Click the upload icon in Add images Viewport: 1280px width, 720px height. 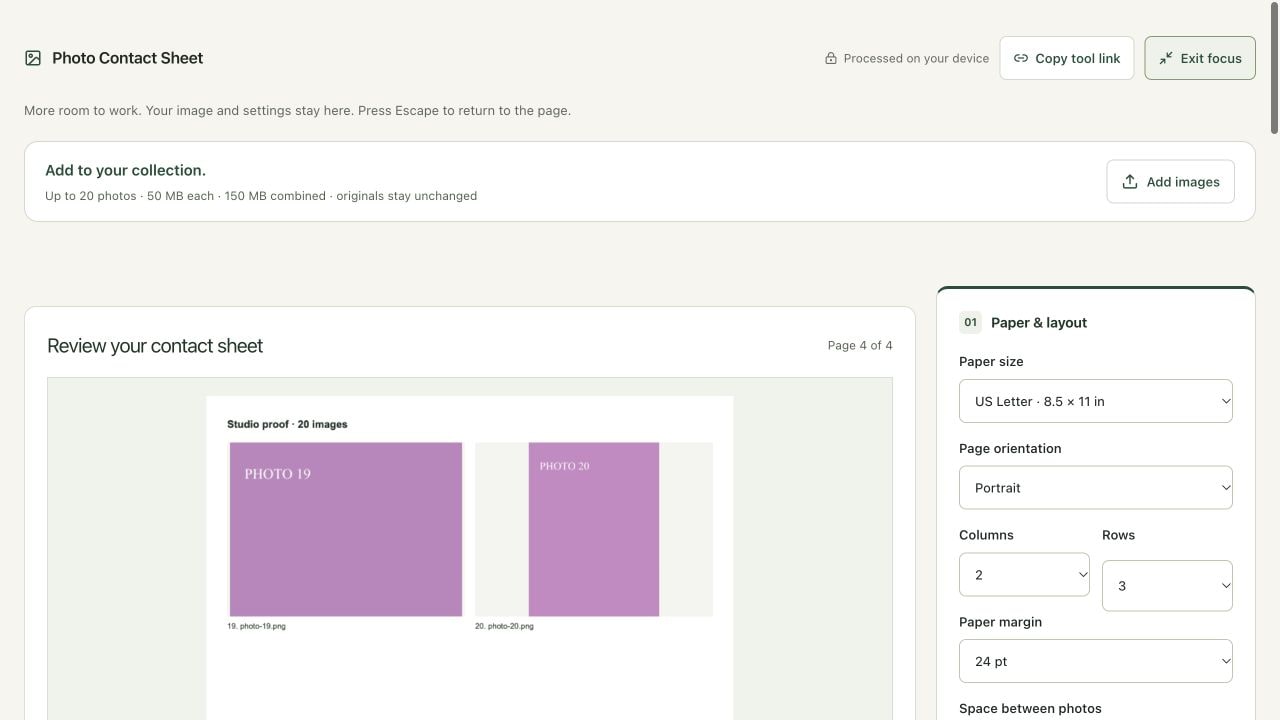pos(1130,182)
